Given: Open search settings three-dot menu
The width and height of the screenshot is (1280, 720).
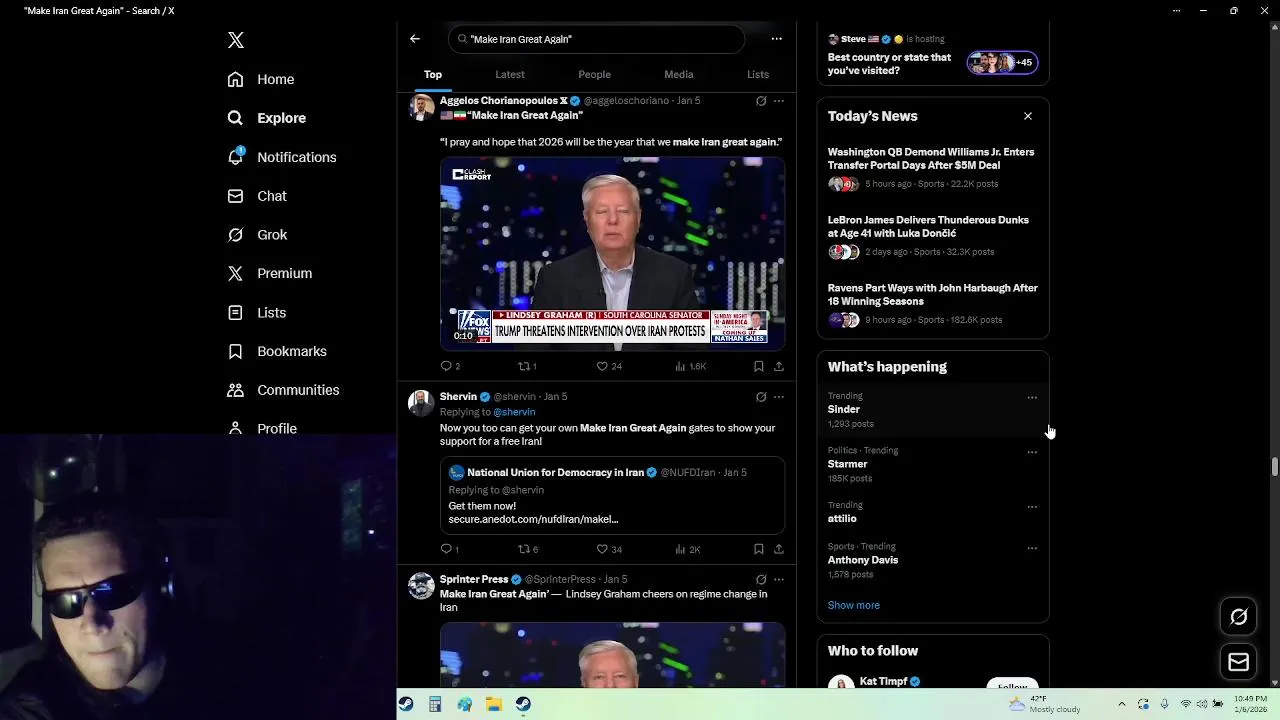Looking at the screenshot, I should tap(776, 39).
